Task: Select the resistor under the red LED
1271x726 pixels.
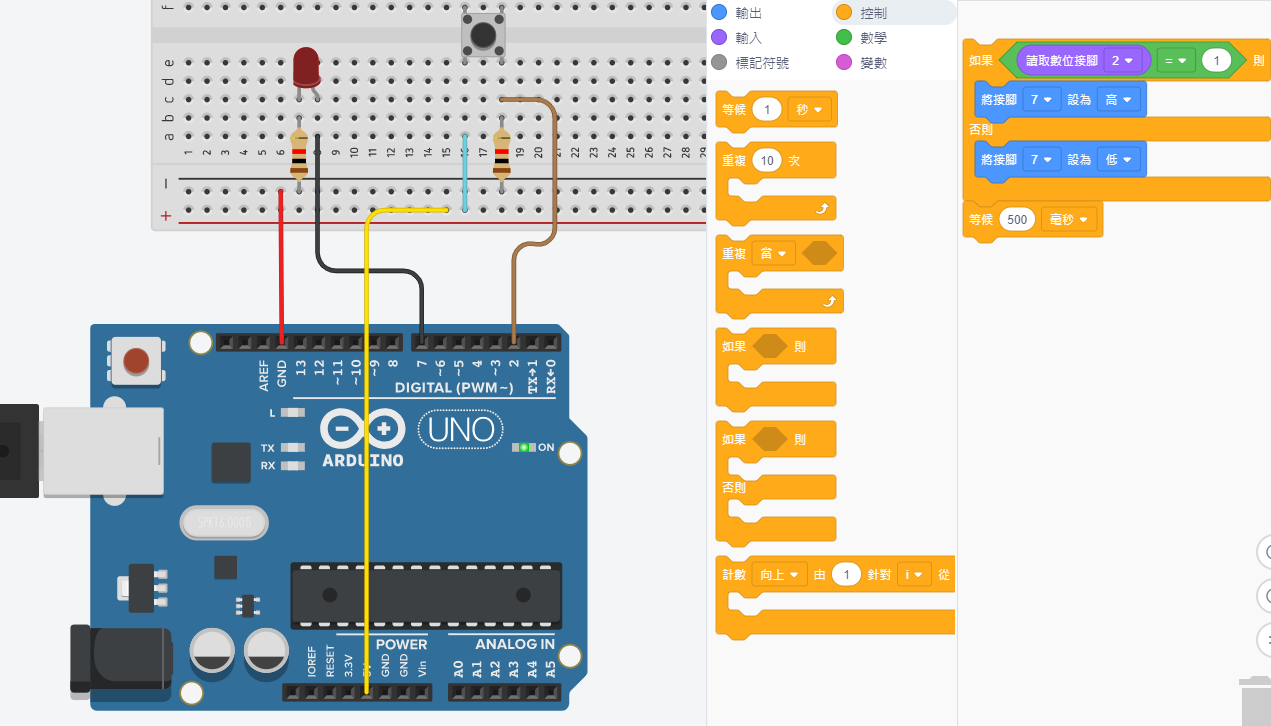Action: (x=299, y=157)
